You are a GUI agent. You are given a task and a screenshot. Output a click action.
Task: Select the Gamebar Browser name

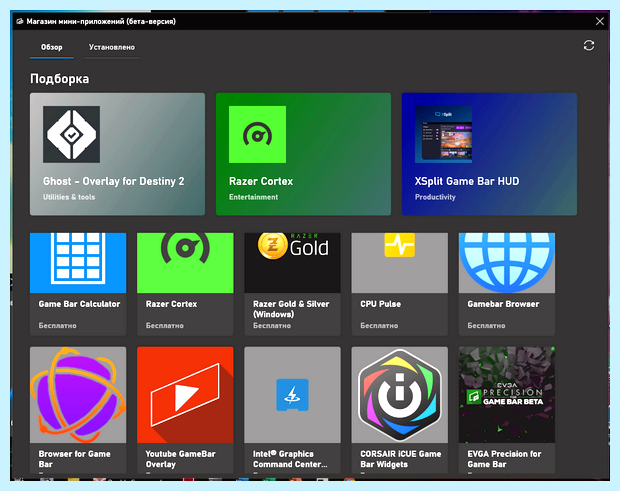click(503, 304)
